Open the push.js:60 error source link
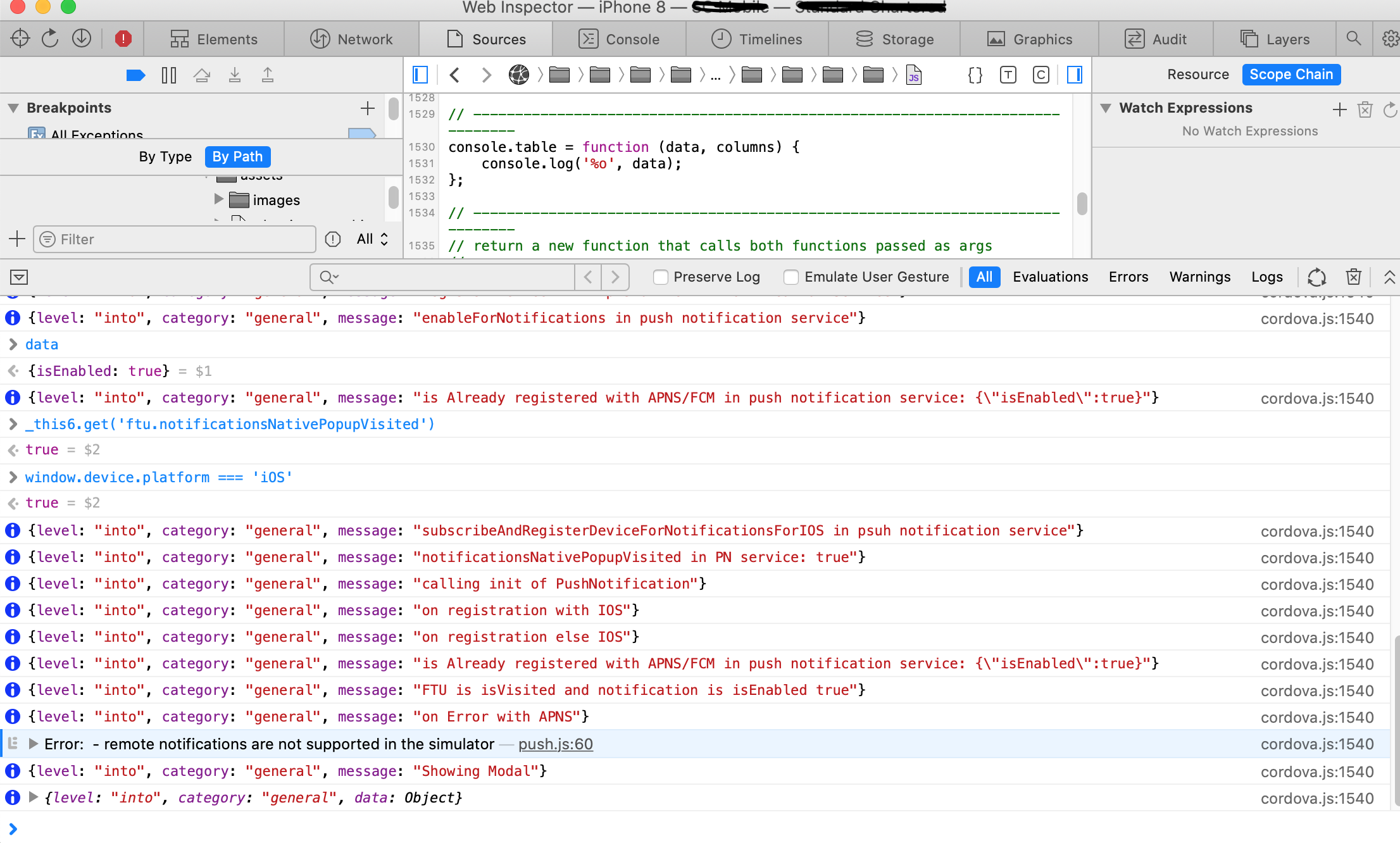Viewport: 1400px width, 843px height. click(555, 744)
